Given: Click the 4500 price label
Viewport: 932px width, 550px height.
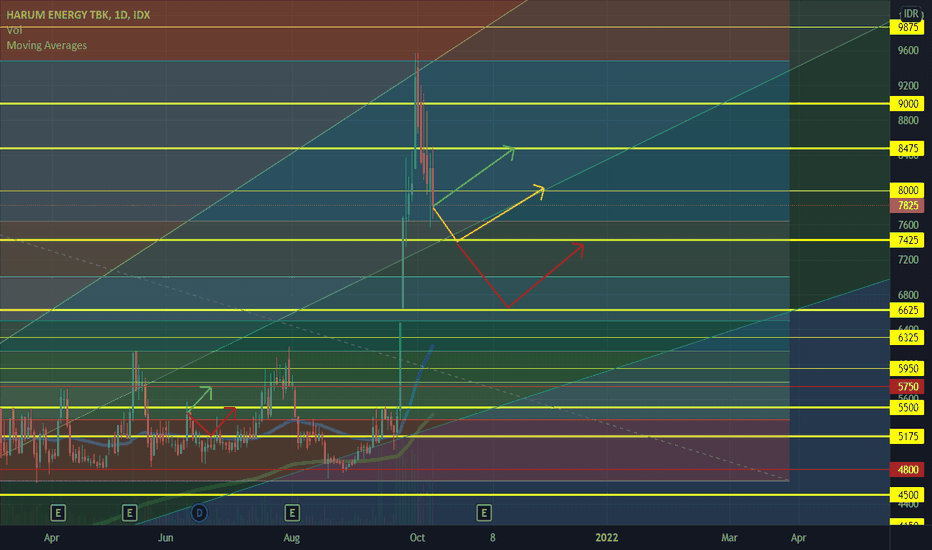Looking at the screenshot, I should (907, 495).
